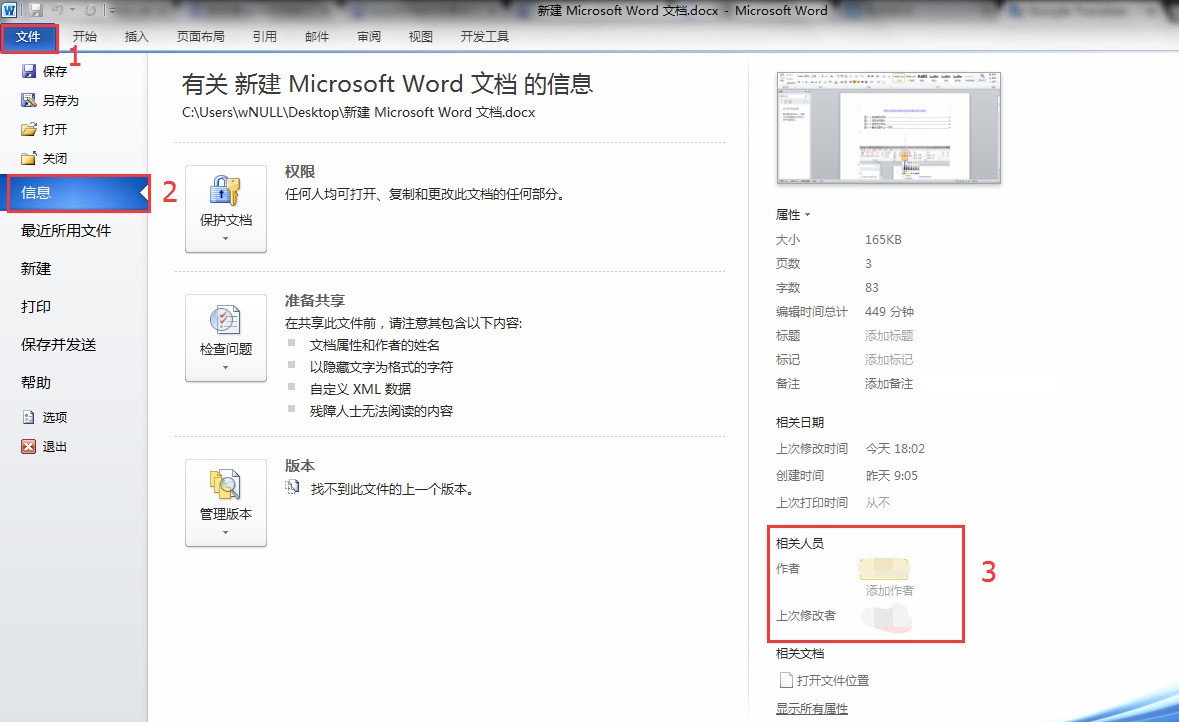Click the 上次打印时间 value 从不
Screen dimensions: 1179x722
(x=877, y=502)
